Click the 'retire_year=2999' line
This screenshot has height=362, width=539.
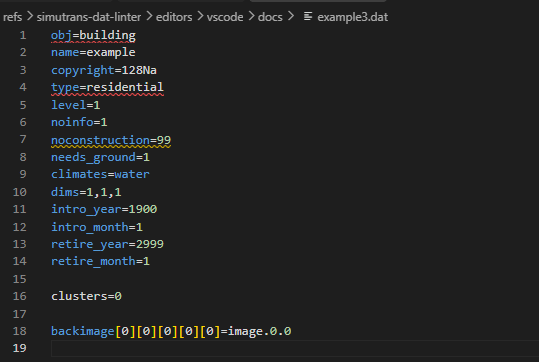tap(107, 244)
